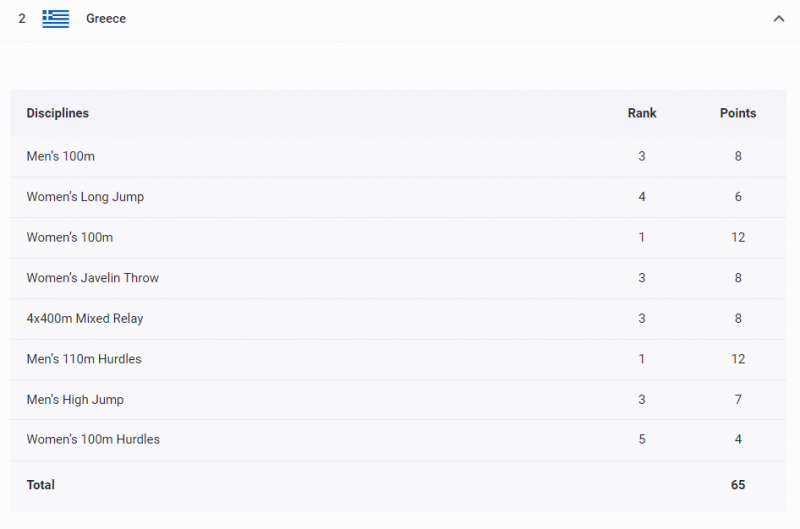Click the 7 points value for Men's High Jump
800x529 pixels.
click(738, 399)
